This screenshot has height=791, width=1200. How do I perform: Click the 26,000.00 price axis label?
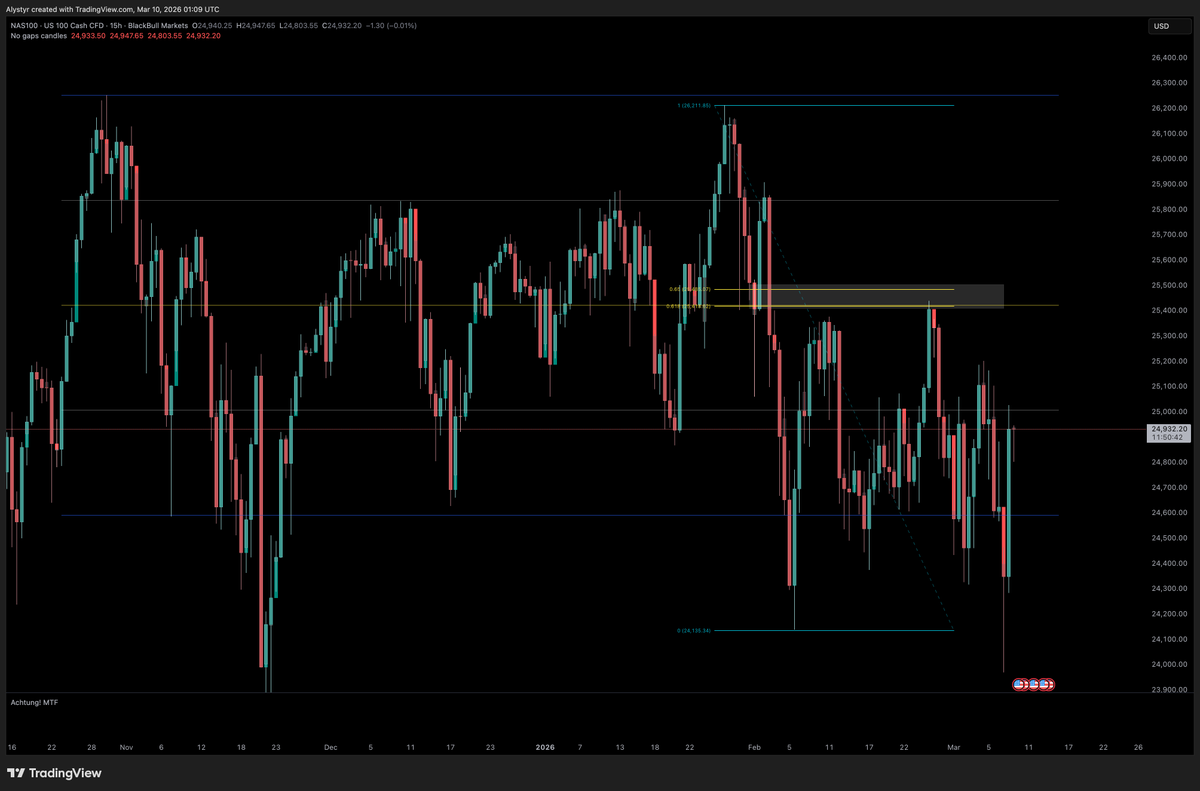pos(1169,159)
